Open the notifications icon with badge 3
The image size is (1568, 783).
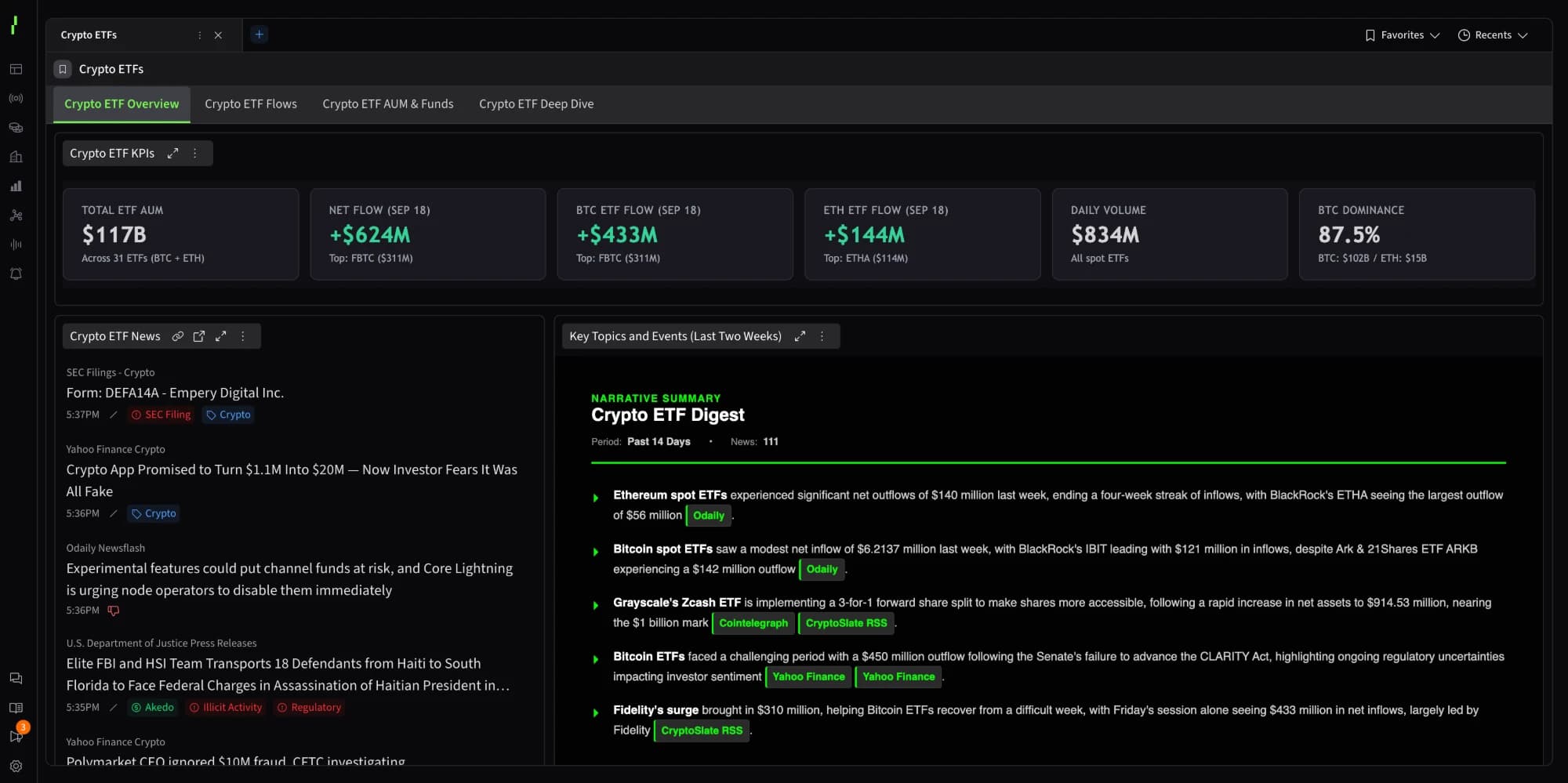[16, 736]
